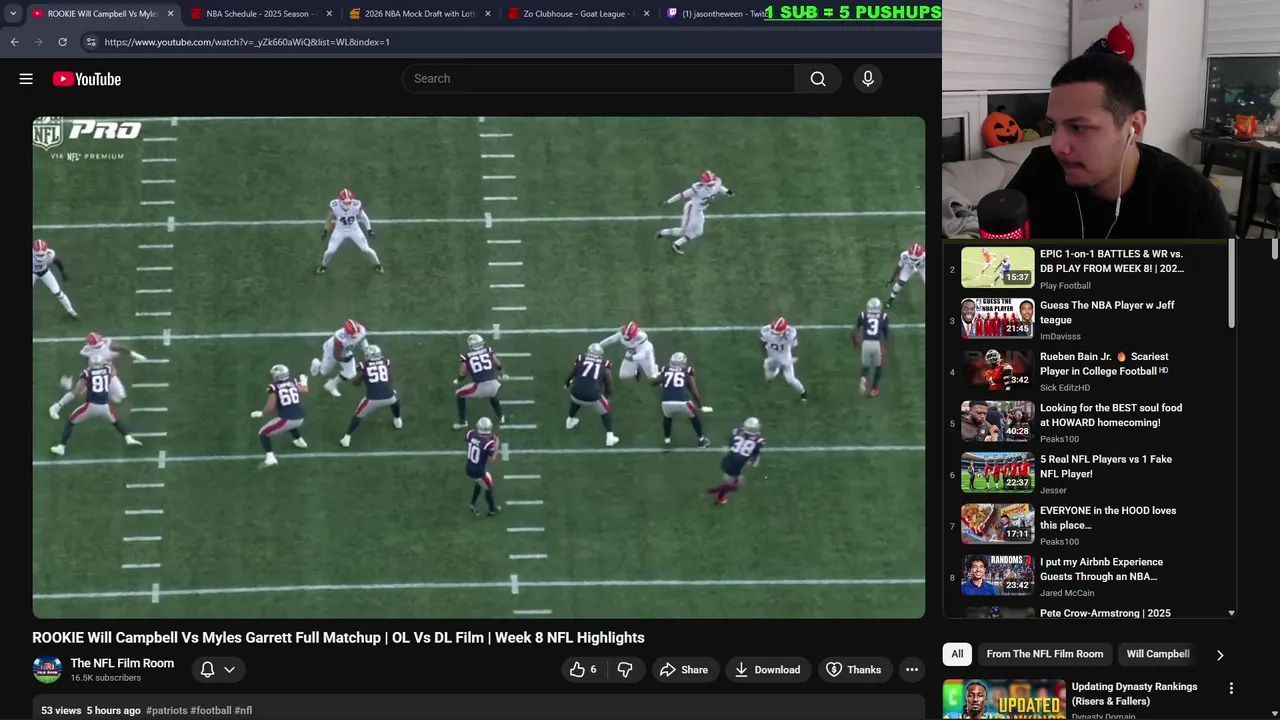Click the playlist panel scrollbar
This screenshot has width=1280, height=720.
click(x=1231, y=283)
